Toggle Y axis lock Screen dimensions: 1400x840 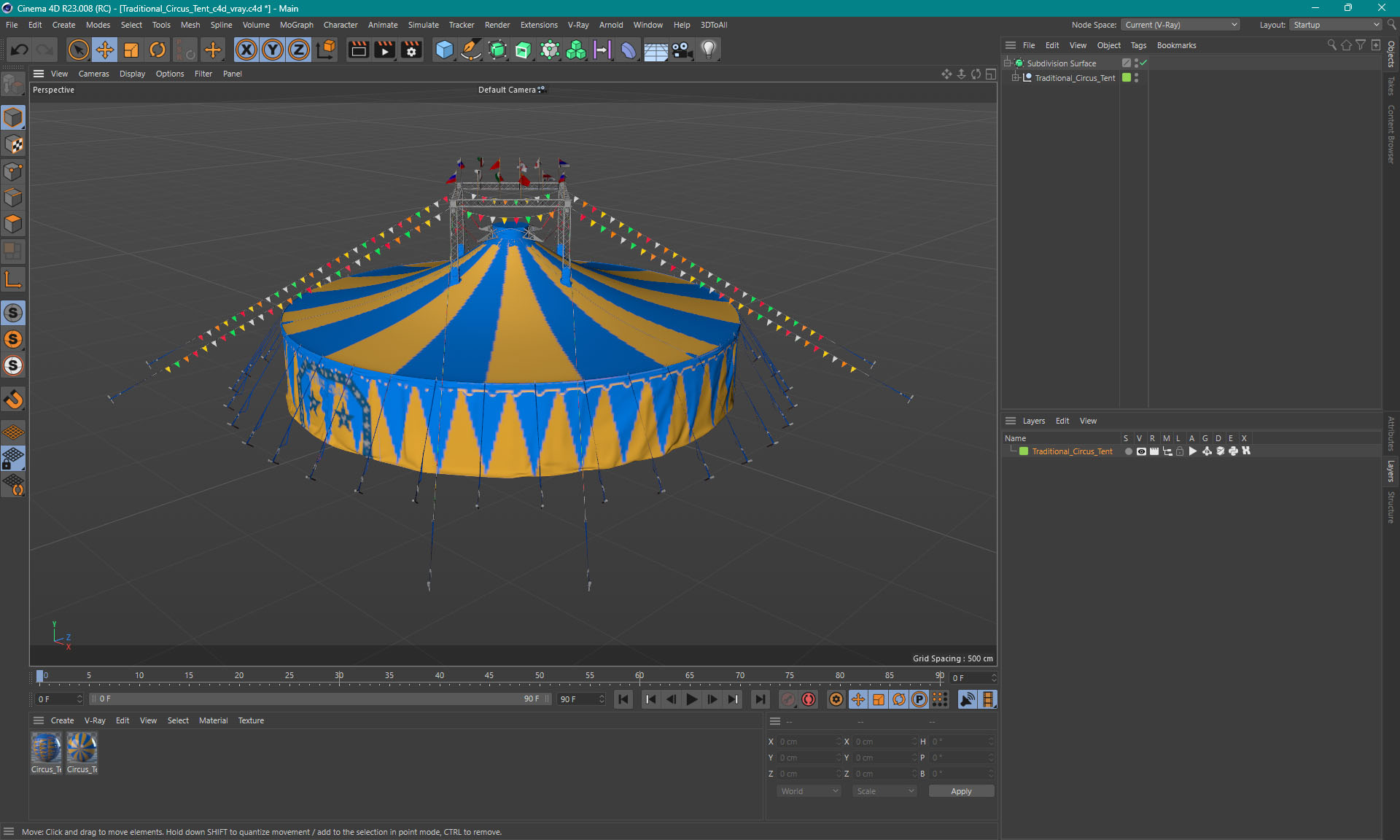pos(273,50)
